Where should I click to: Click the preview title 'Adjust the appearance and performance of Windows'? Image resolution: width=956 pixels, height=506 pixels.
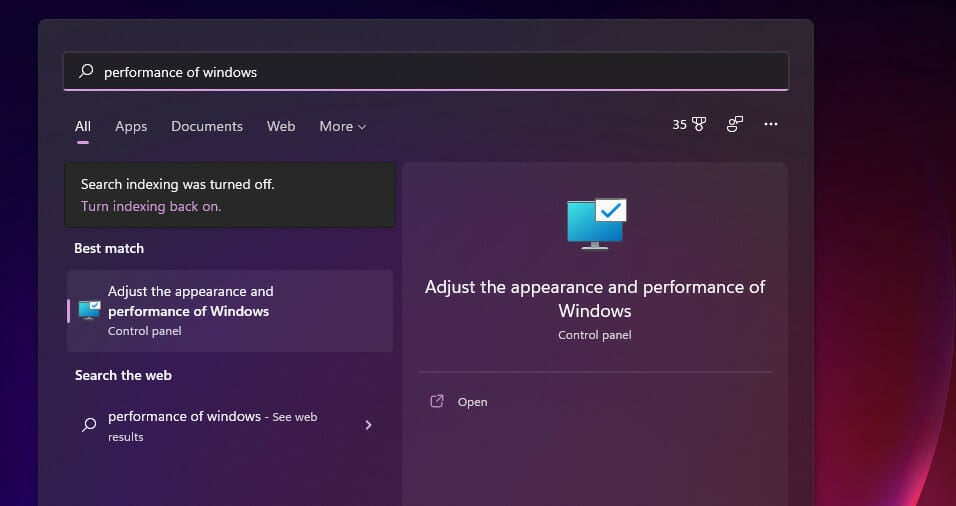click(594, 299)
